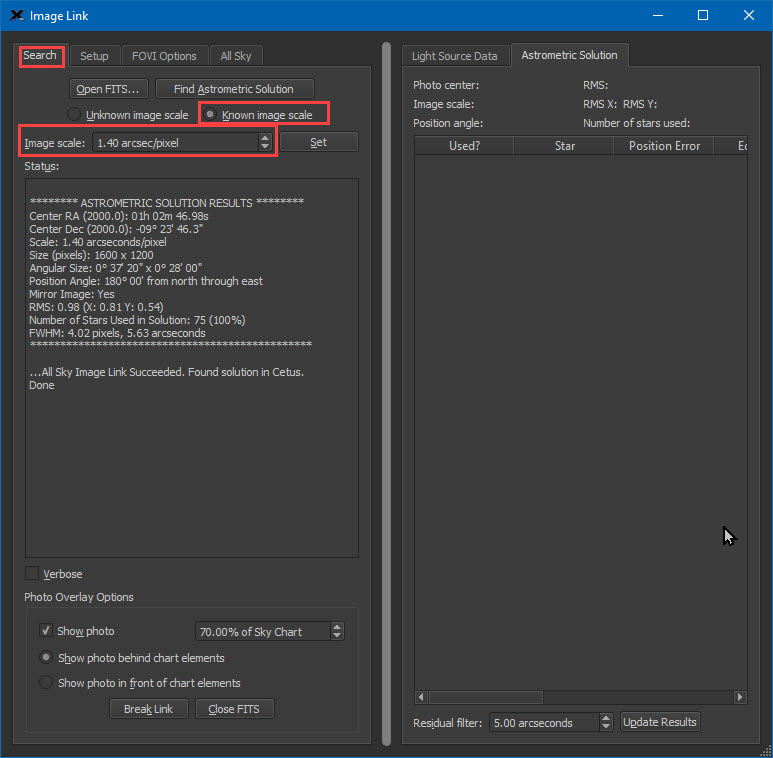Screen dimensions: 773x758
Task: Switch to the Search tab
Action: [x=40, y=56]
